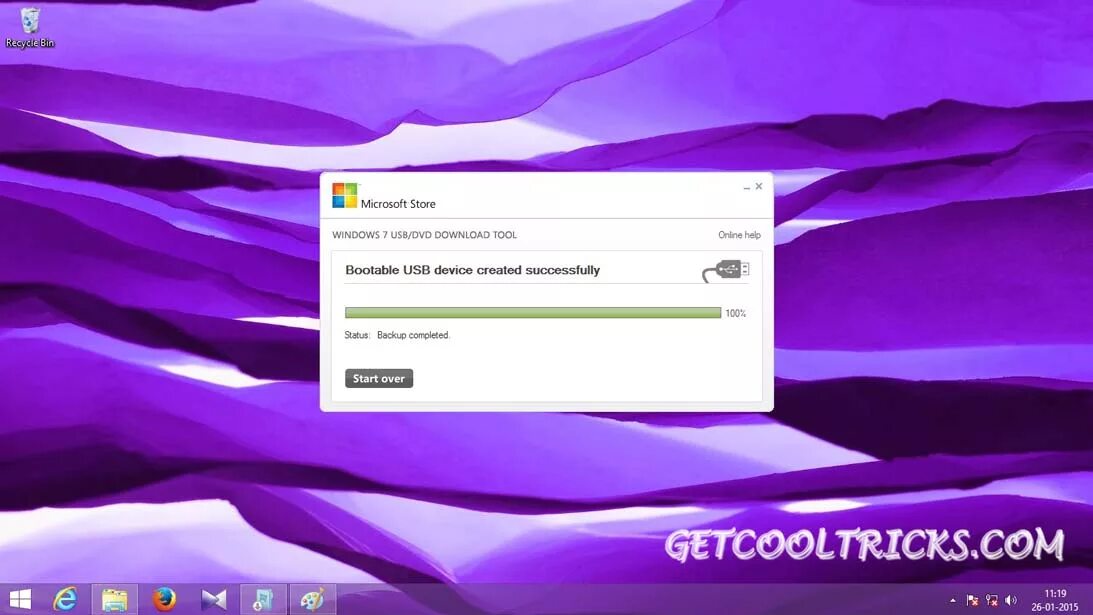Open Visual Studio taskbar icon
1093x615 pixels.
pos(214,599)
